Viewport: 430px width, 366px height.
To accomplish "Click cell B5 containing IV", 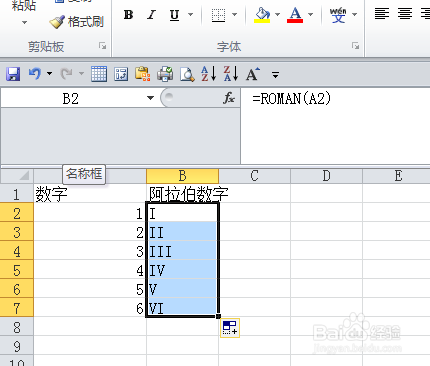I will (x=183, y=269).
